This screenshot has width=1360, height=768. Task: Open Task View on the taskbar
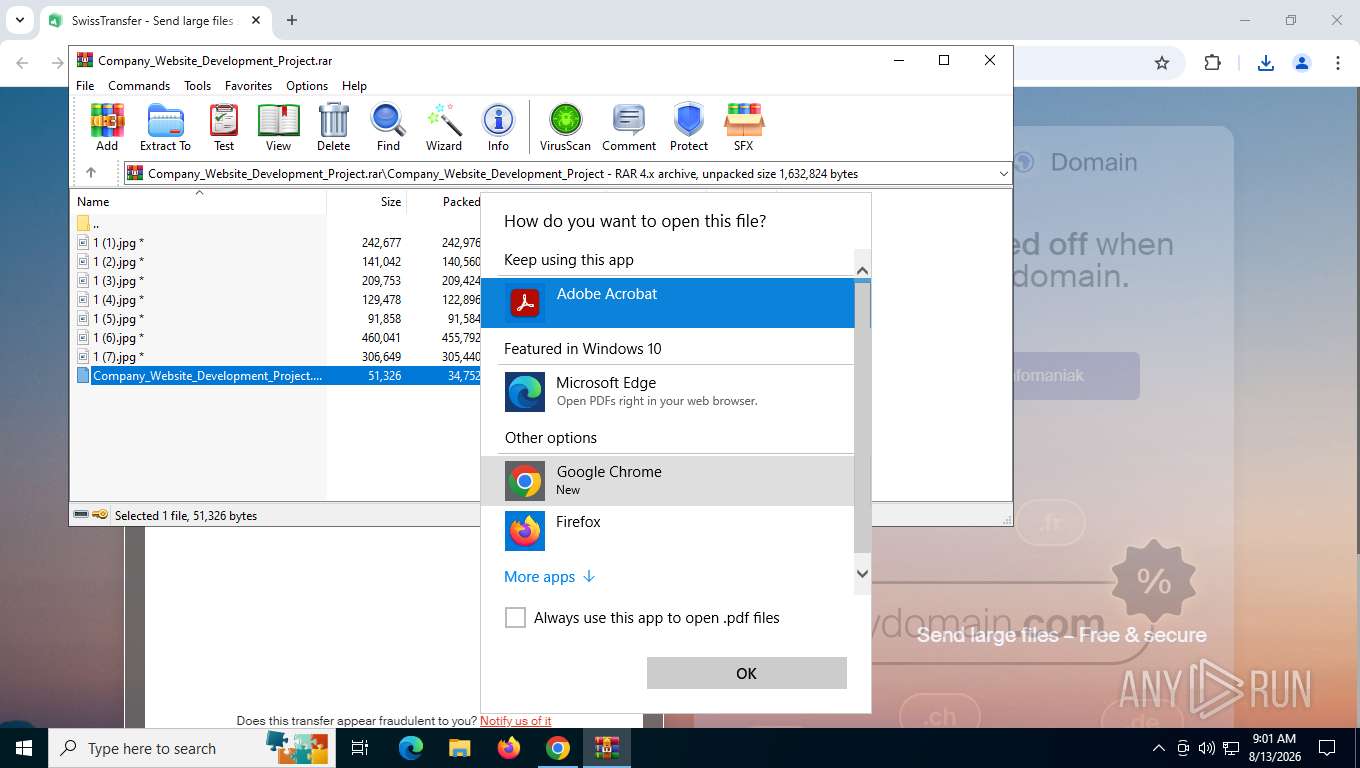pyautogui.click(x=360, y=748)
